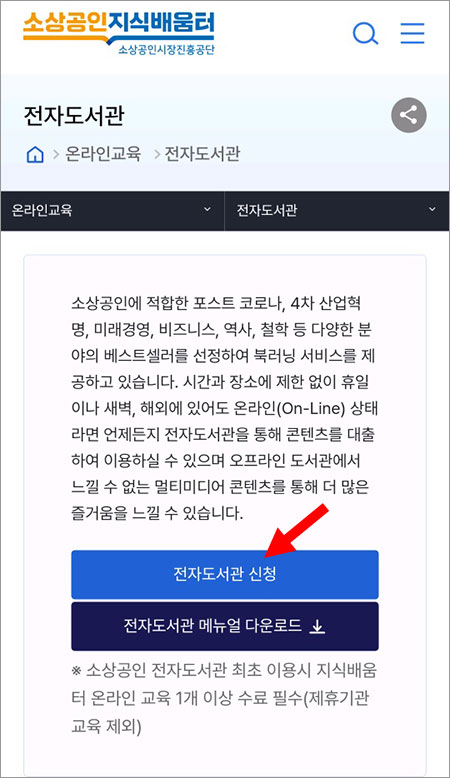Viewport: 450px width, 778px height.
Task: Click the 소상공인시장진흥공단 text under logo
Action: coord(166,50)
